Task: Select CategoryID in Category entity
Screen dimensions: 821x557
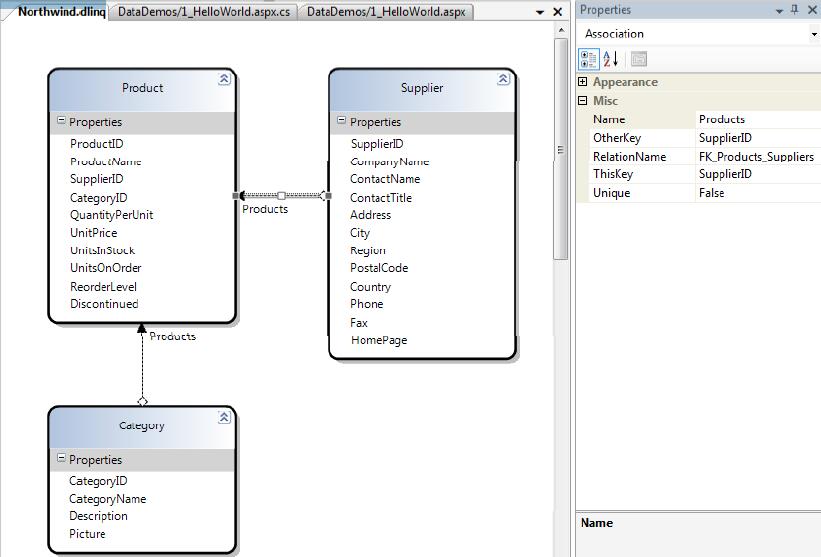Action: click(x=98, y=481)
